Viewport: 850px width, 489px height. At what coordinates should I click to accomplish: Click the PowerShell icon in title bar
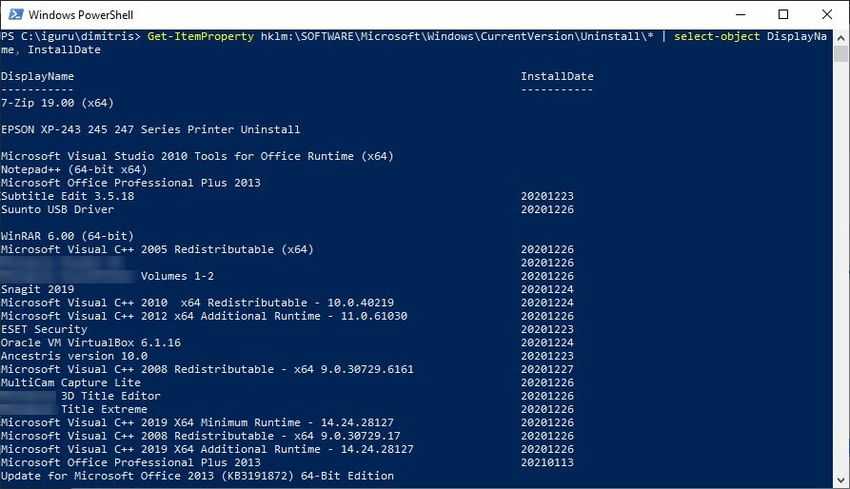point(16,14)
